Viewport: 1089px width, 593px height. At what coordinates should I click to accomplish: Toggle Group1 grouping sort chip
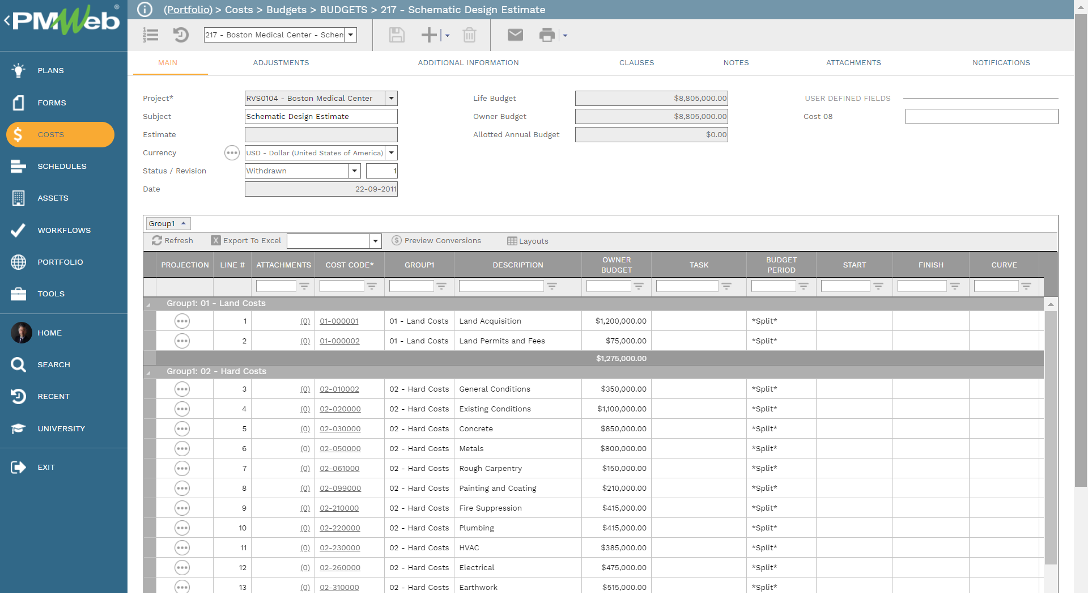[x=167, y=224]
